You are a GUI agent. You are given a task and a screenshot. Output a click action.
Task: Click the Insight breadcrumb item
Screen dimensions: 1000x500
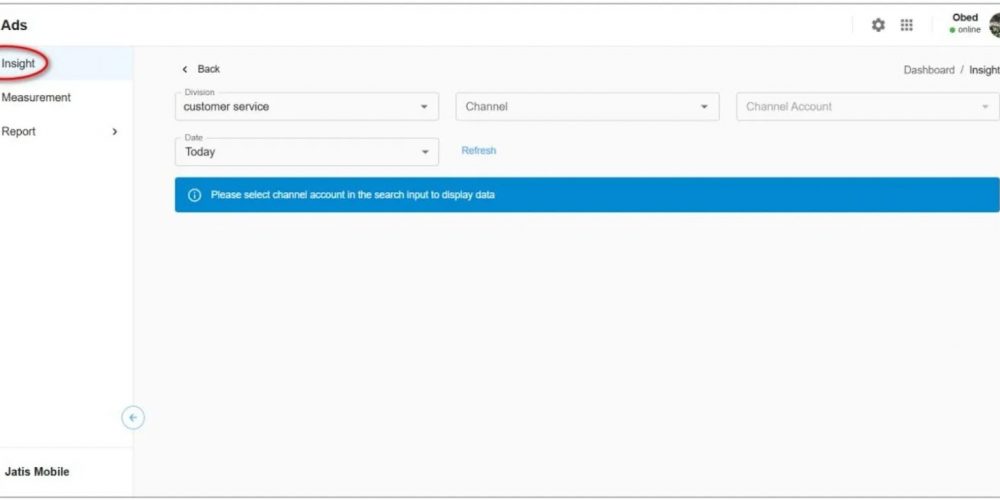coord(984,70)
